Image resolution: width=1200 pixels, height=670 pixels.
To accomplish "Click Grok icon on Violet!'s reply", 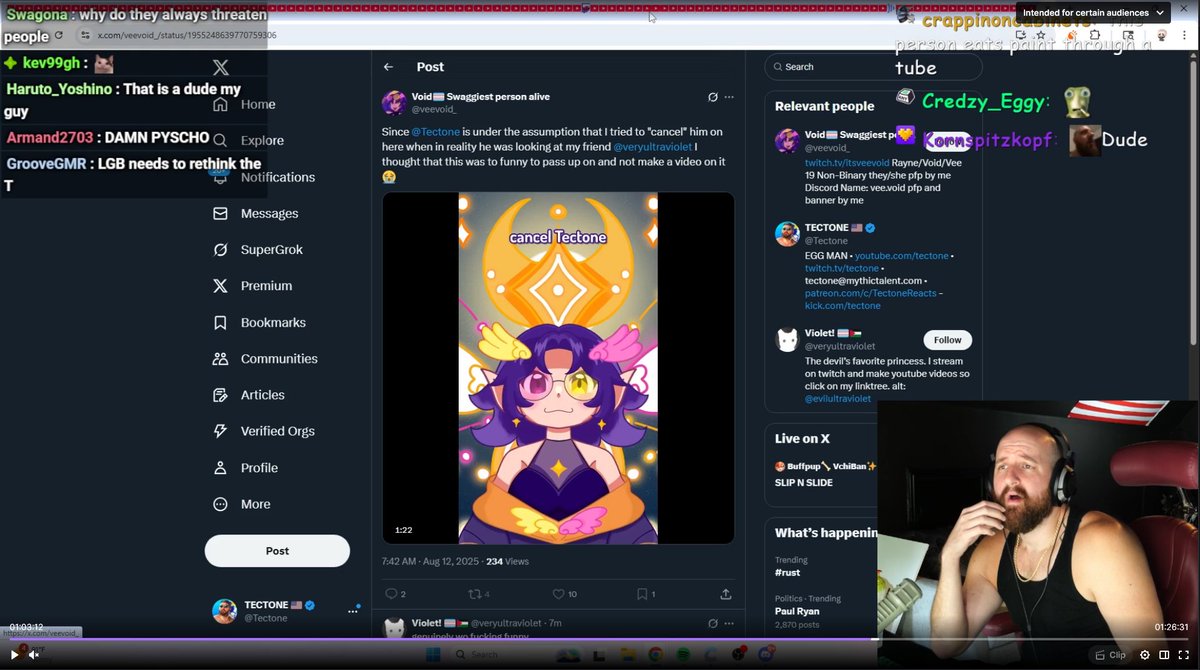I will pyautogui.click(x=712, y=623).
